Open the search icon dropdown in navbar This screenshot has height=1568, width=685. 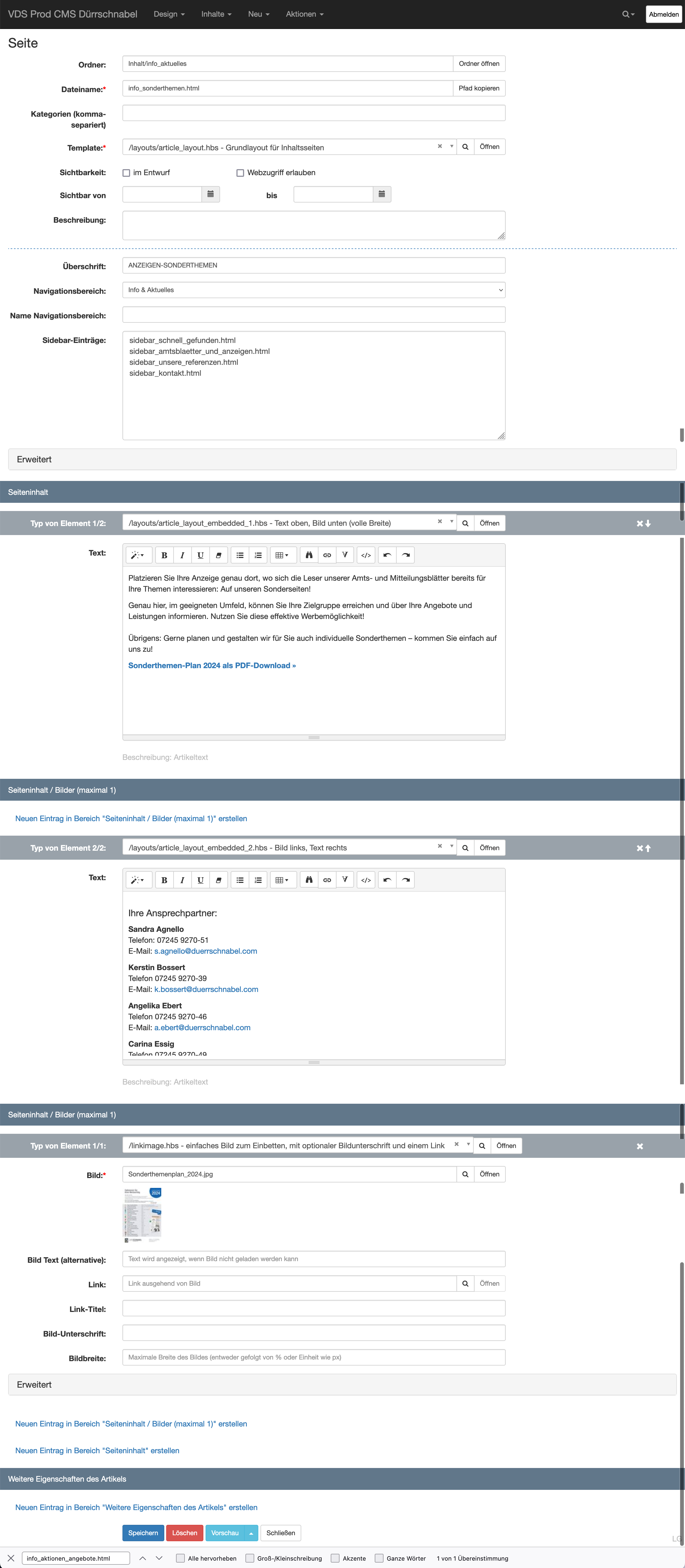(x=628, y=14)
